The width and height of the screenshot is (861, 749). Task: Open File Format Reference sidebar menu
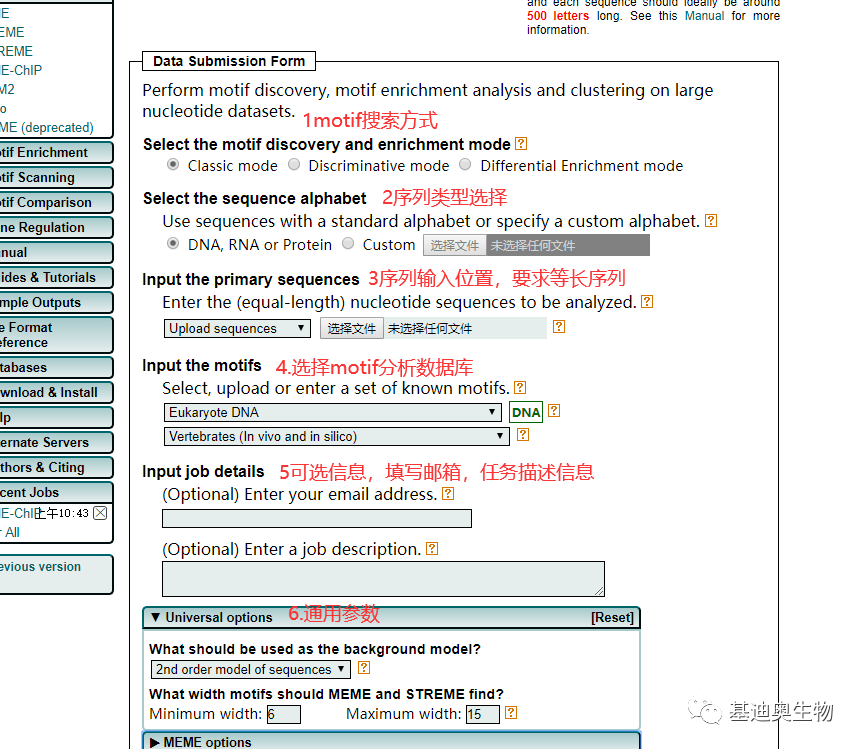(x=55, y=335)
